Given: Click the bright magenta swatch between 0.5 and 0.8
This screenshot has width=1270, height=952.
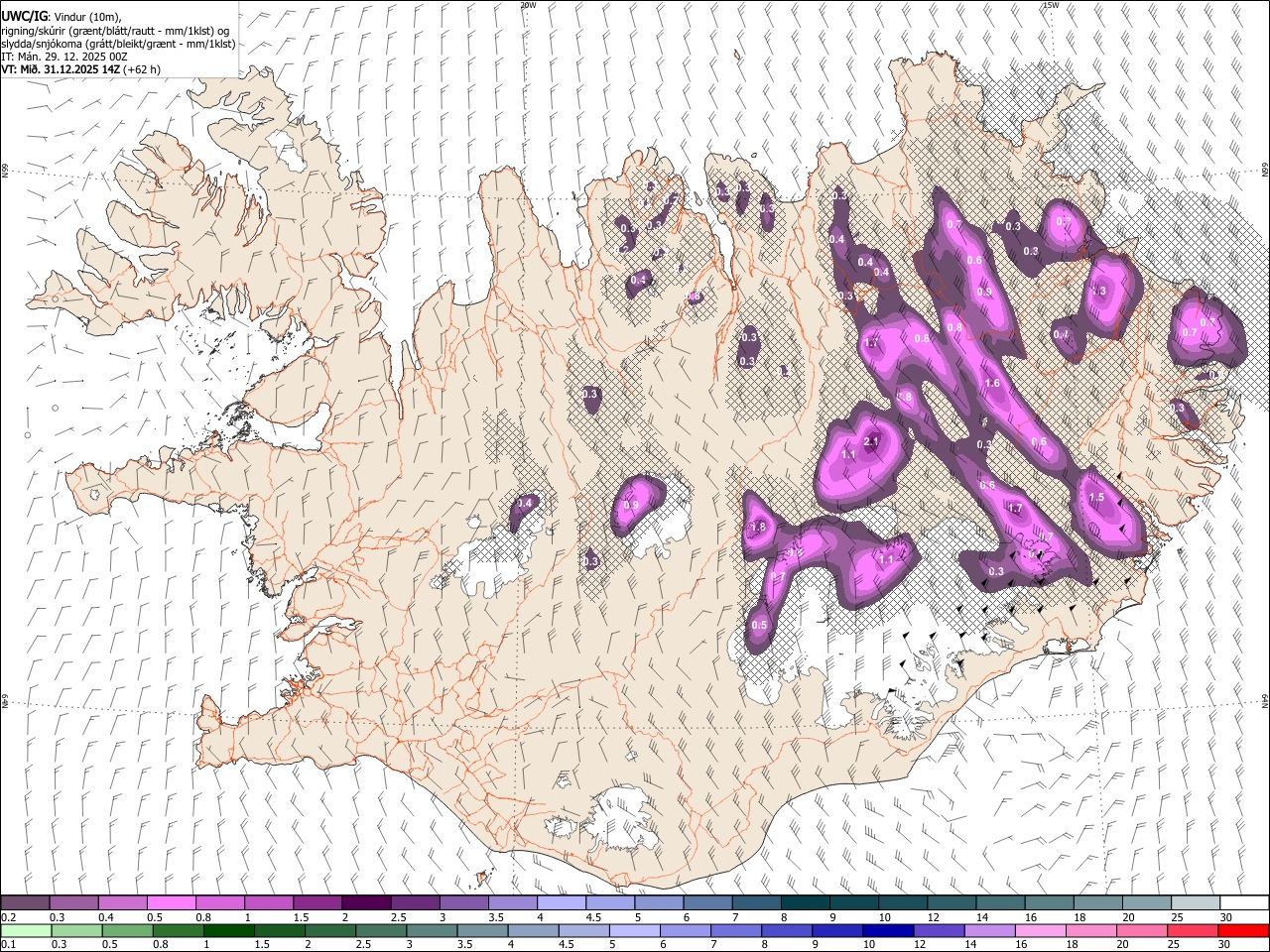Looking at the screenshot, I should 171,902.
